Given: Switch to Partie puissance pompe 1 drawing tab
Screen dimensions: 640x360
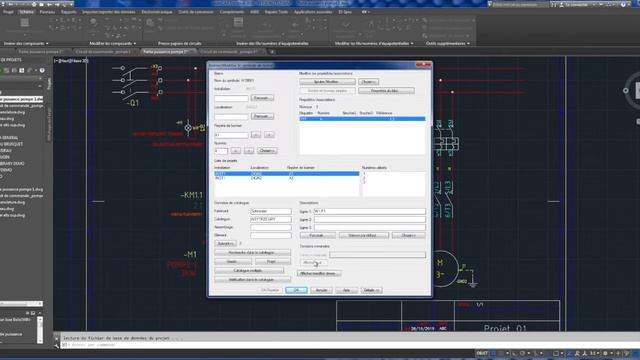Looking at the screenshot, I should [167, 52].
